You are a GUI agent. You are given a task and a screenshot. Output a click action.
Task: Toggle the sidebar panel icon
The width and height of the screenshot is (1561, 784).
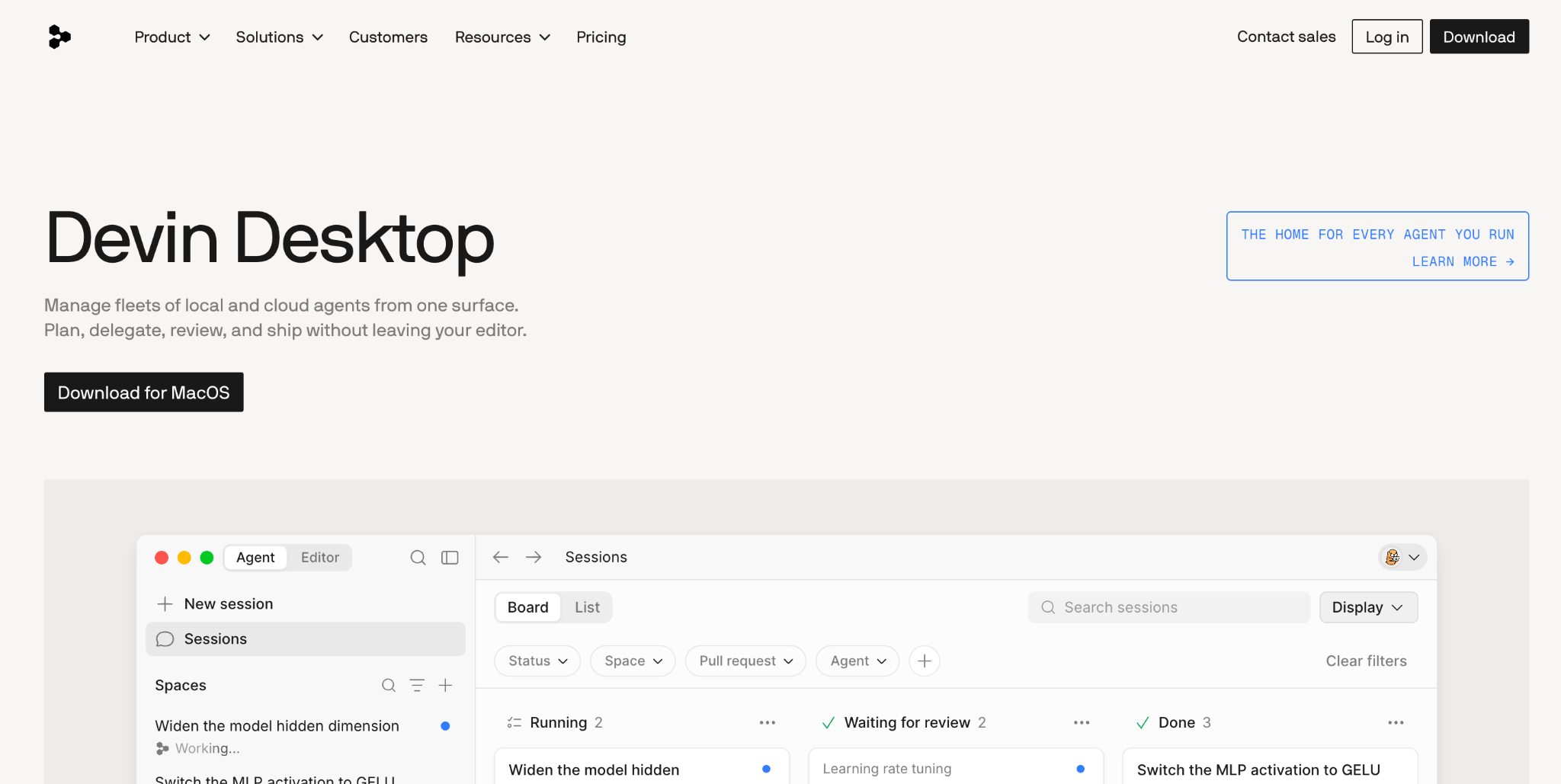[450, 558]
